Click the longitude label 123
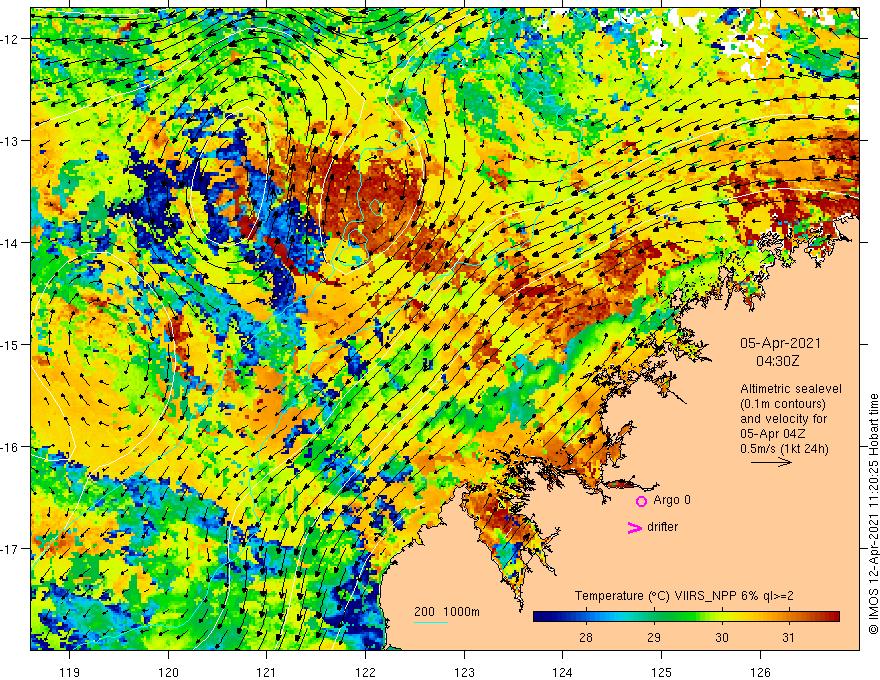The image size is (880, 680). pos(464,672)
